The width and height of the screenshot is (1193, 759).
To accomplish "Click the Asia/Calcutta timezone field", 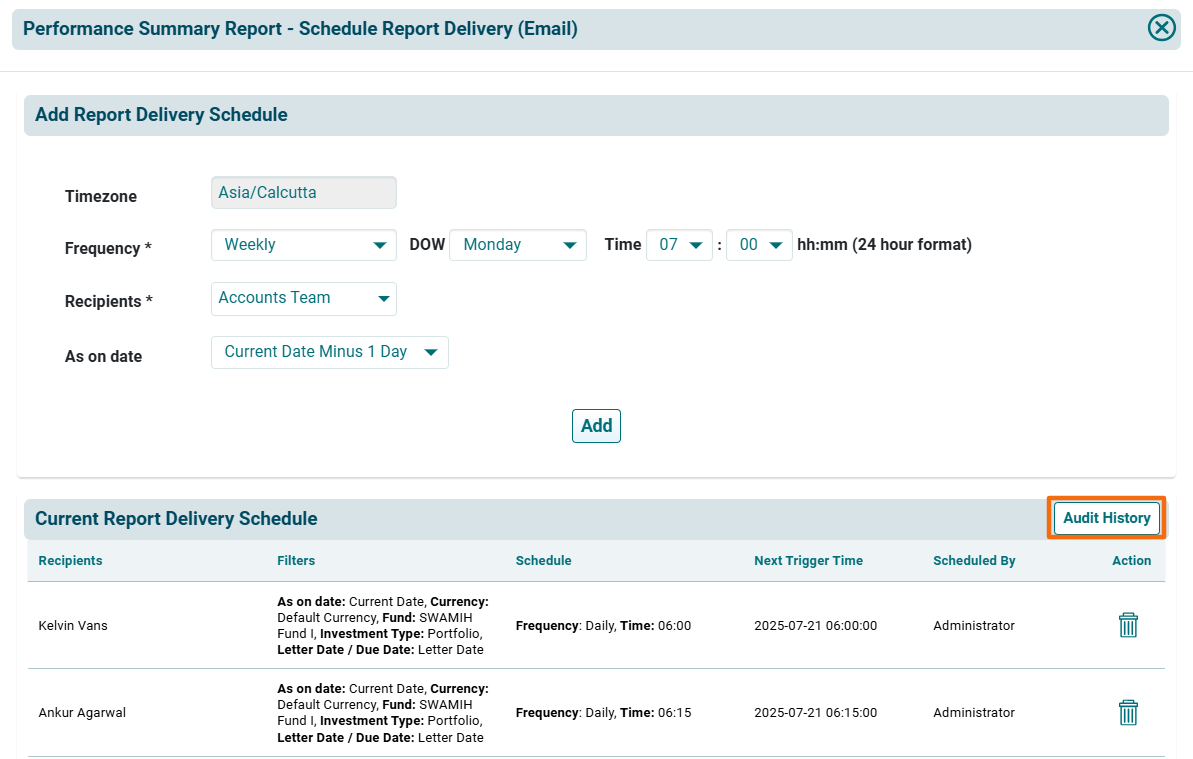I will tap(303, 193).
